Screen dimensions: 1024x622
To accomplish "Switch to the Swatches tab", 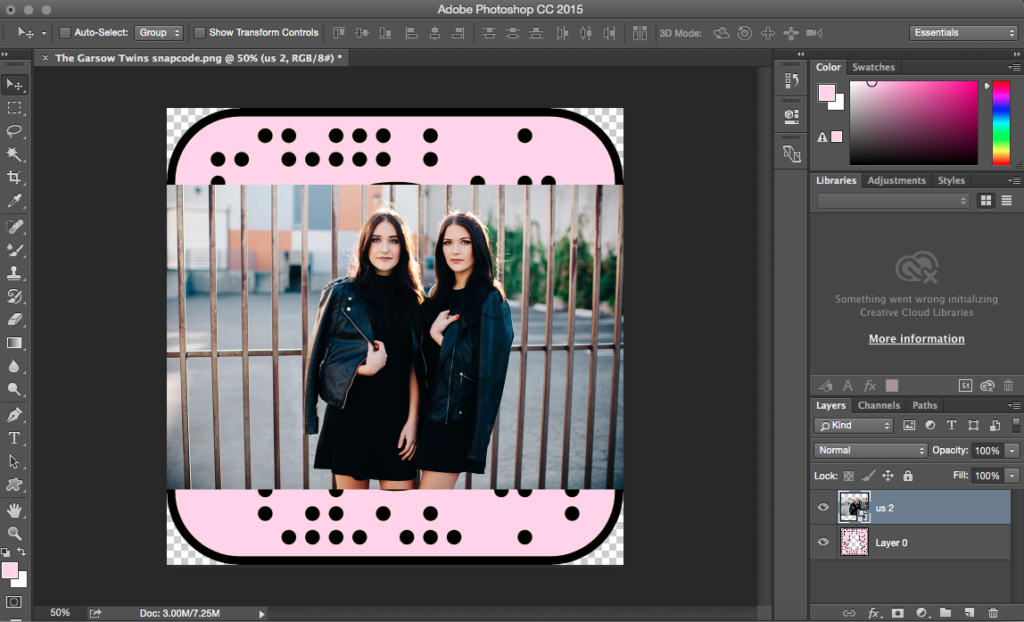I will [873, 67].
